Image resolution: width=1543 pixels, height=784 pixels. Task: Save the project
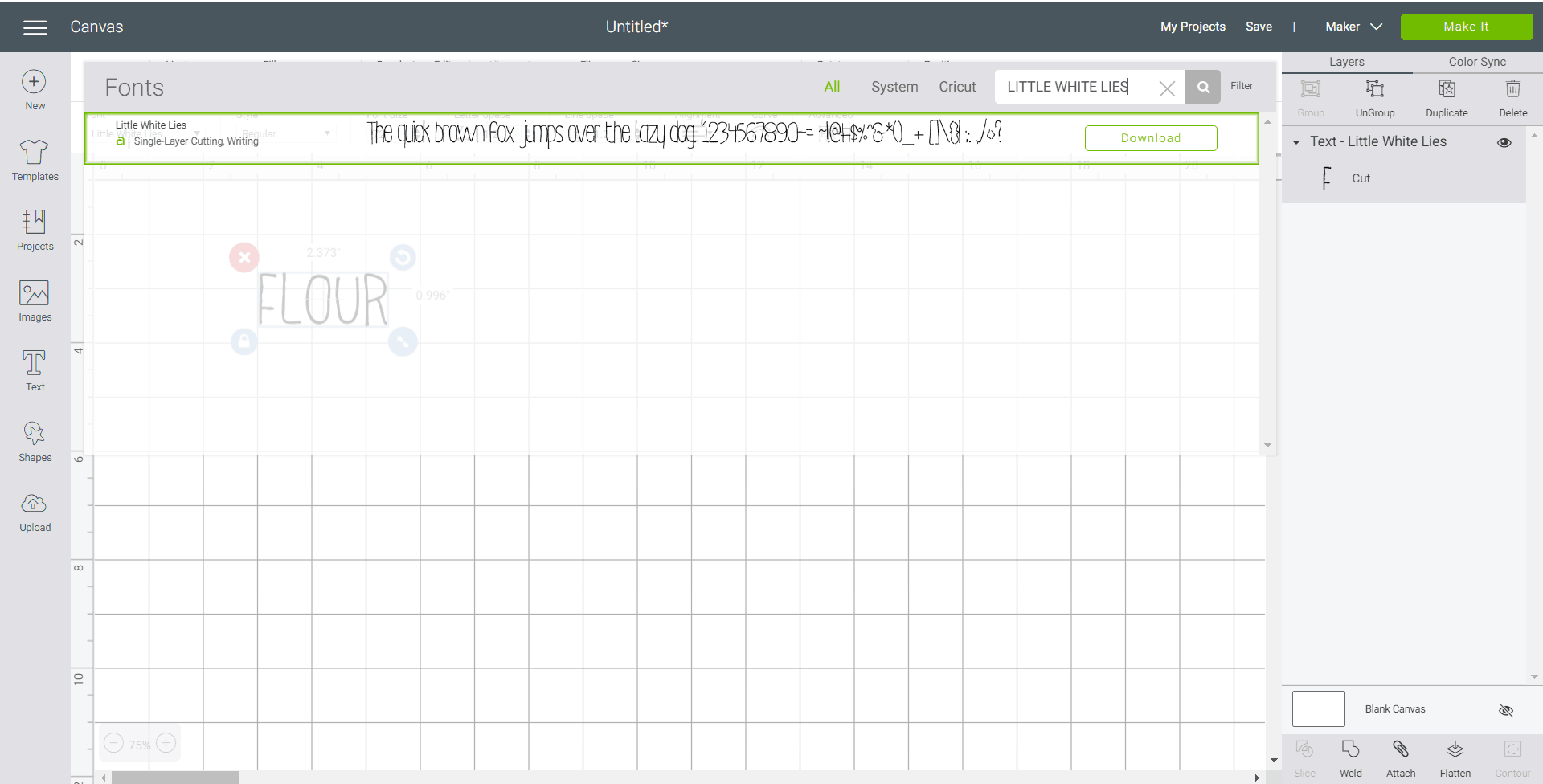pyautogui.click(x=1259, y=27)
